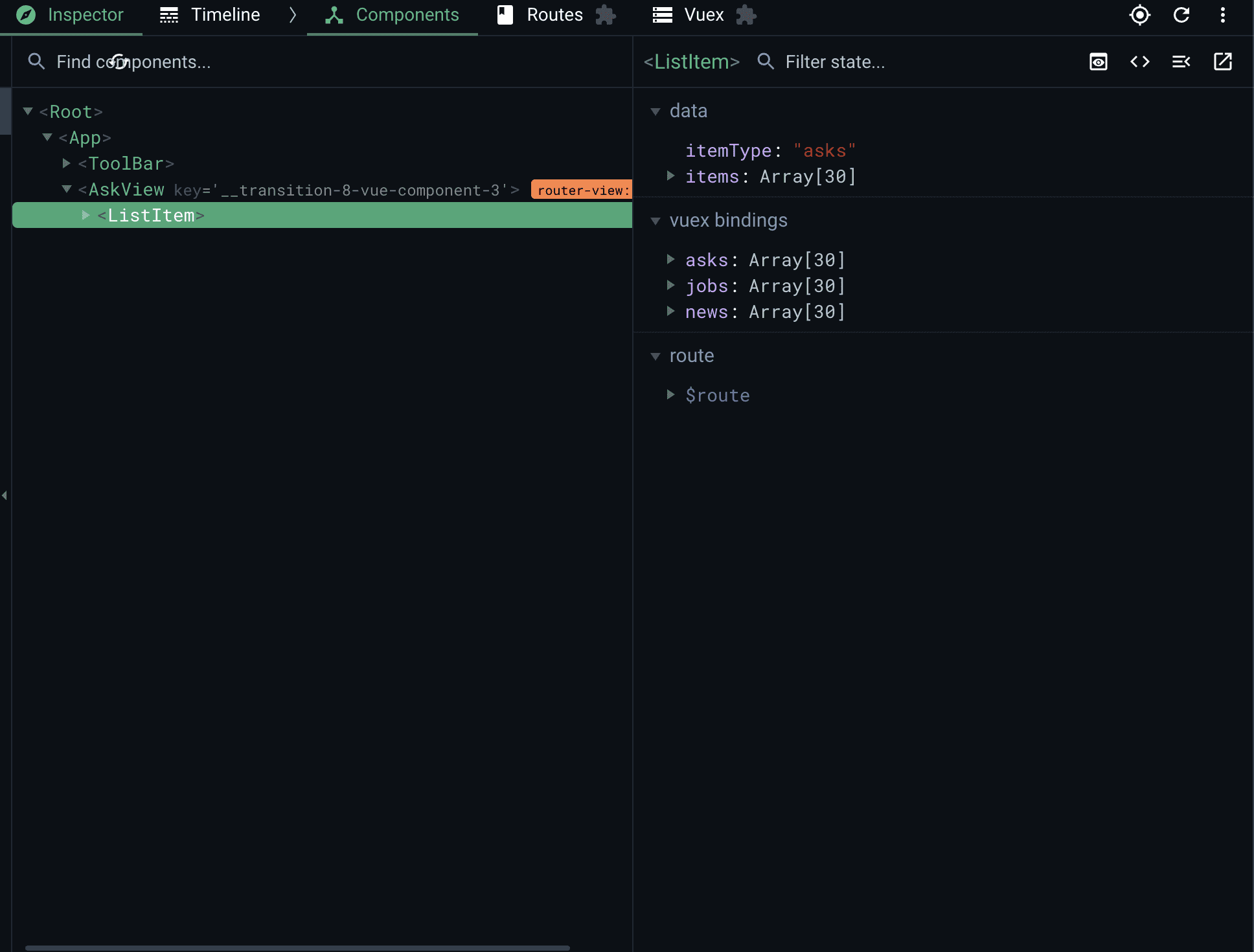Expand the ToolBar component node
Image resolution: width=1254 pixels, height=952 pixels.
pyautogui.click(x=66, y=163)
